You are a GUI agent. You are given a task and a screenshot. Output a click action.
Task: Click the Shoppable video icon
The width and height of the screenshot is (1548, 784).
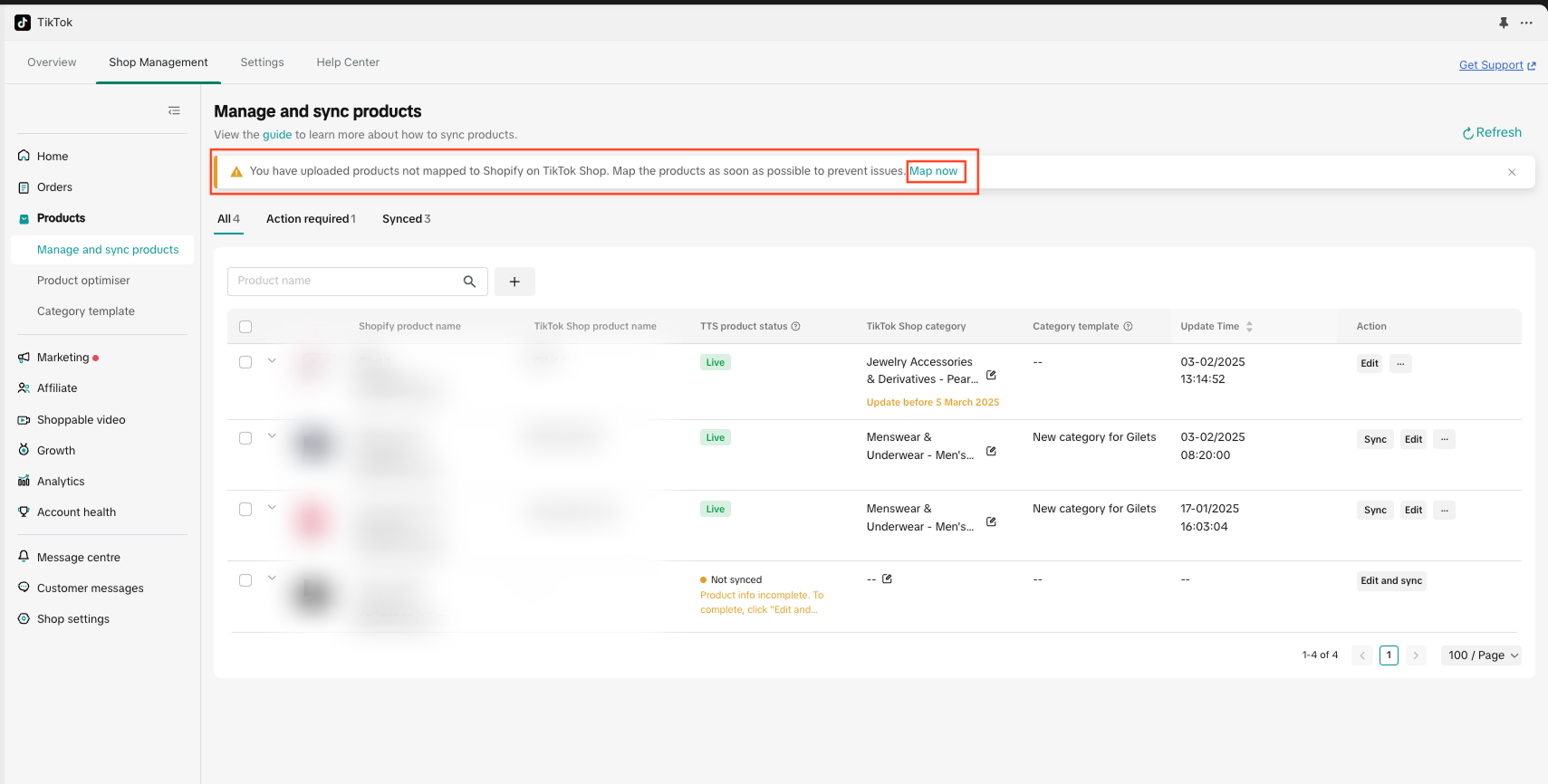[24, 420]
